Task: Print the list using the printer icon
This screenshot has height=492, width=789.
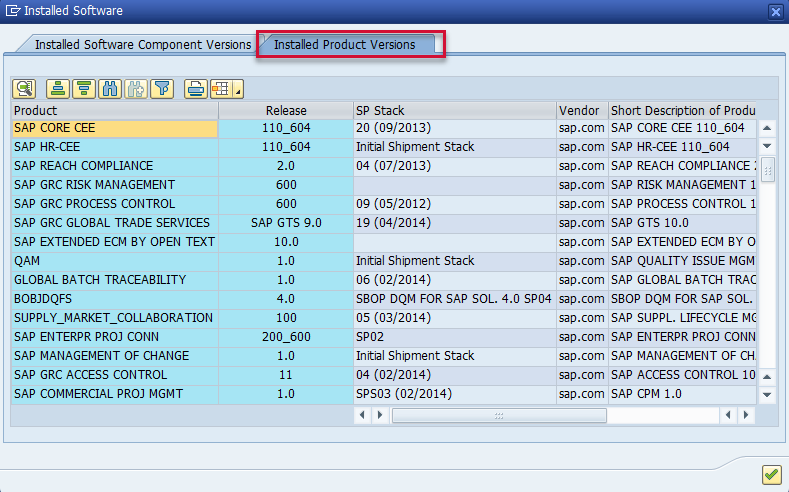Action: 196,89
